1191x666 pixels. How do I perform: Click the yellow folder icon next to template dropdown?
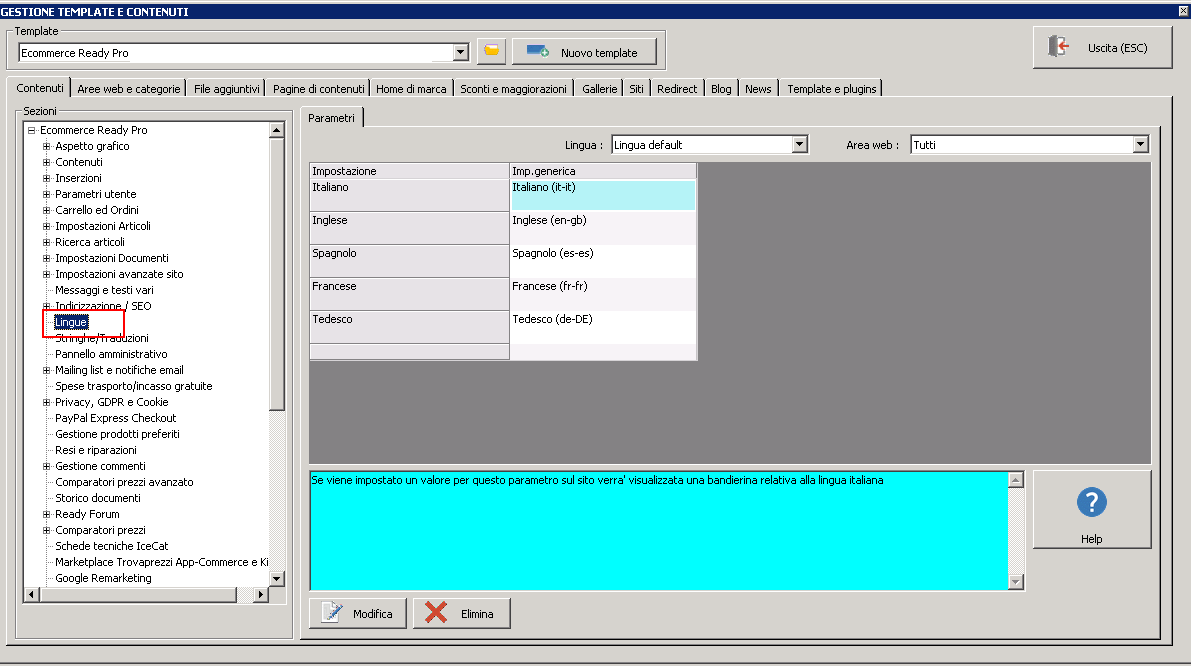pyautogui.click(x=491, y=52)
